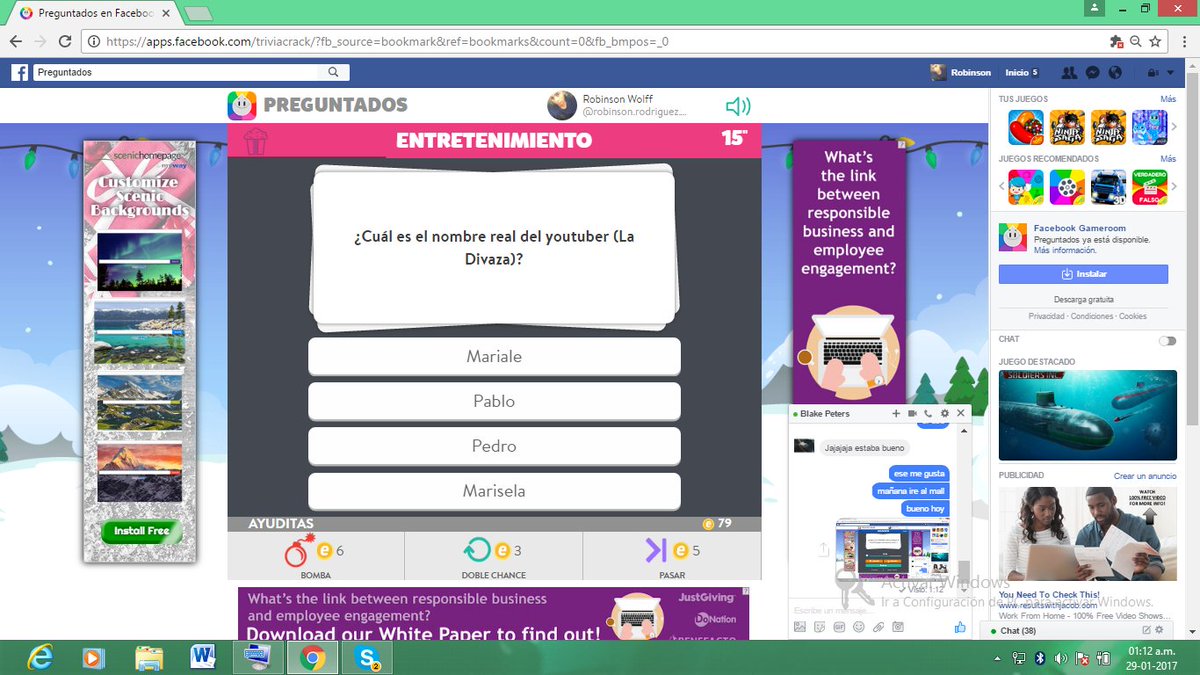Open the privacy shortcuts lock icon
1200x675 pixels.
click(1153, 73)
